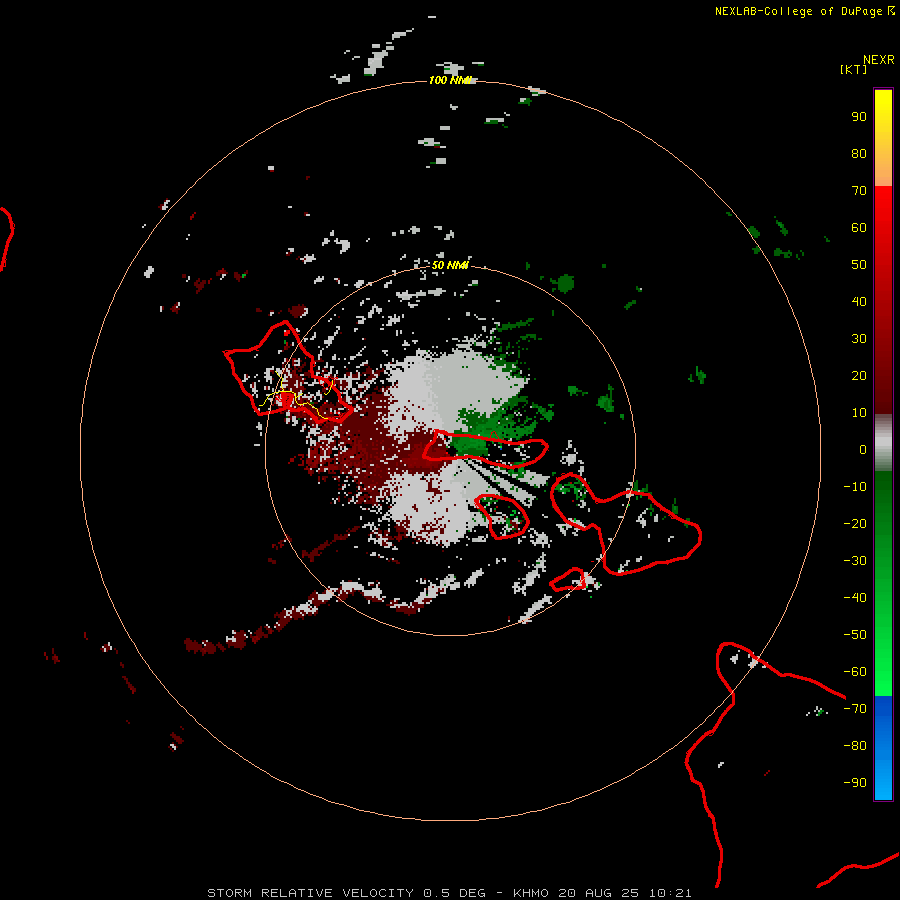Click the blue bottom segment of the color bar
This screenshot has width=900, height=900.
[883, 748]
